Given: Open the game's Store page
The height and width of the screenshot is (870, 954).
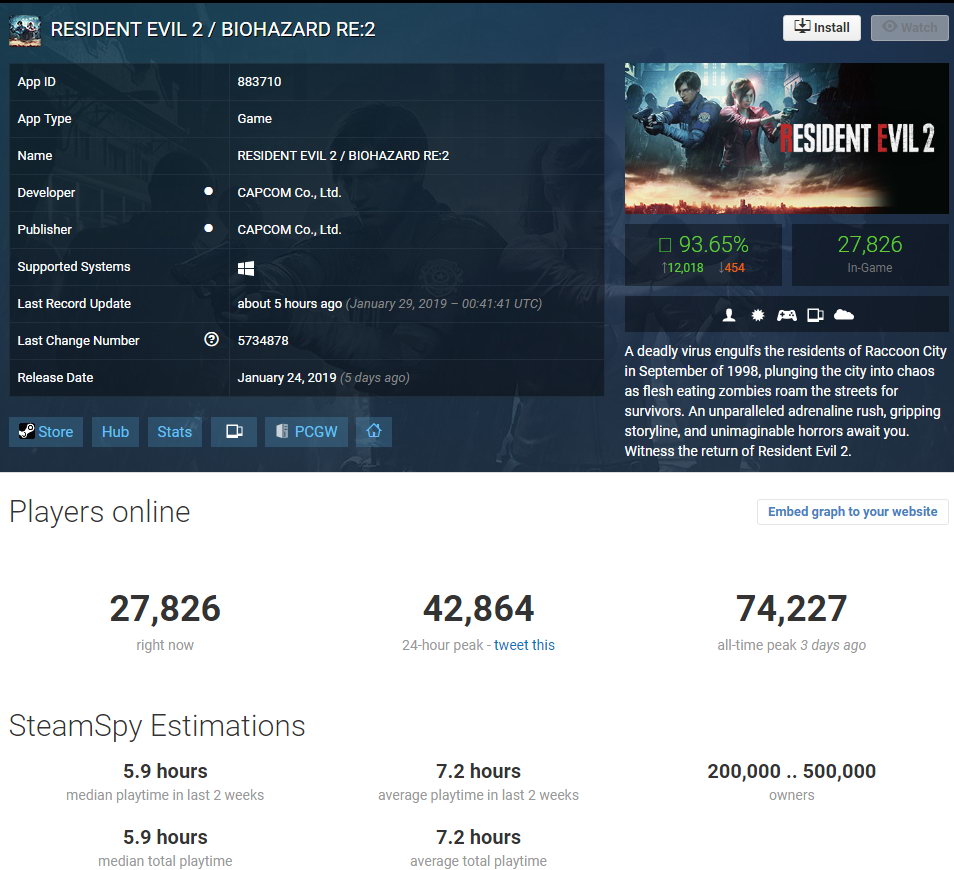Looking at the screenshot, I should point(46,431).
